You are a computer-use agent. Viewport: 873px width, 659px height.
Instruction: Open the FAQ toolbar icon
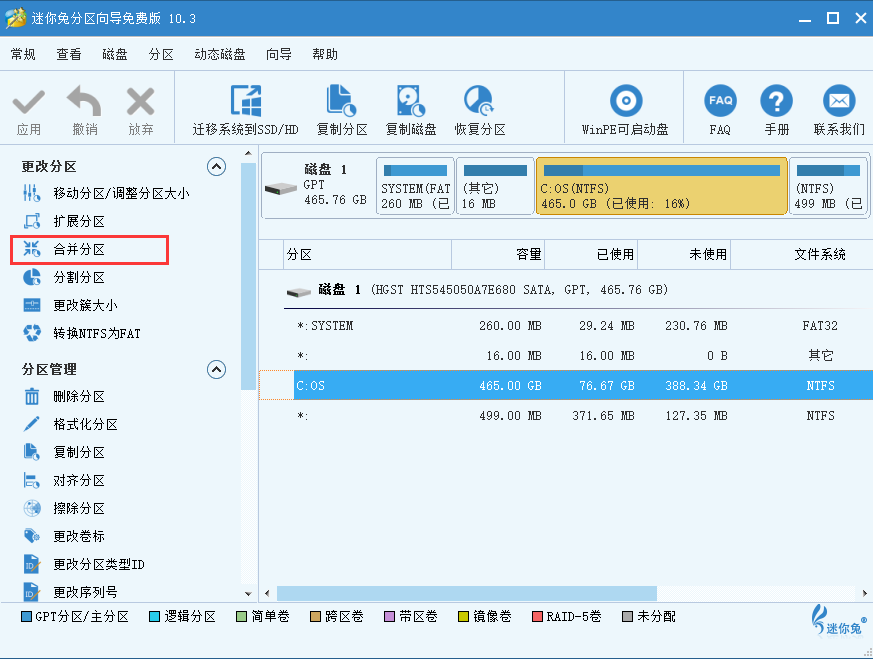pyautogui.click(x=720, y=101)
